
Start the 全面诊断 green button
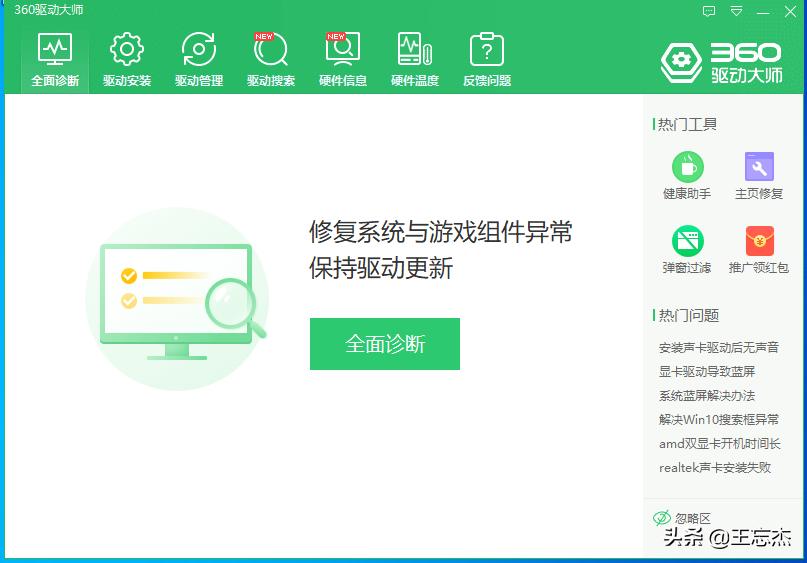tap(384, 344)
